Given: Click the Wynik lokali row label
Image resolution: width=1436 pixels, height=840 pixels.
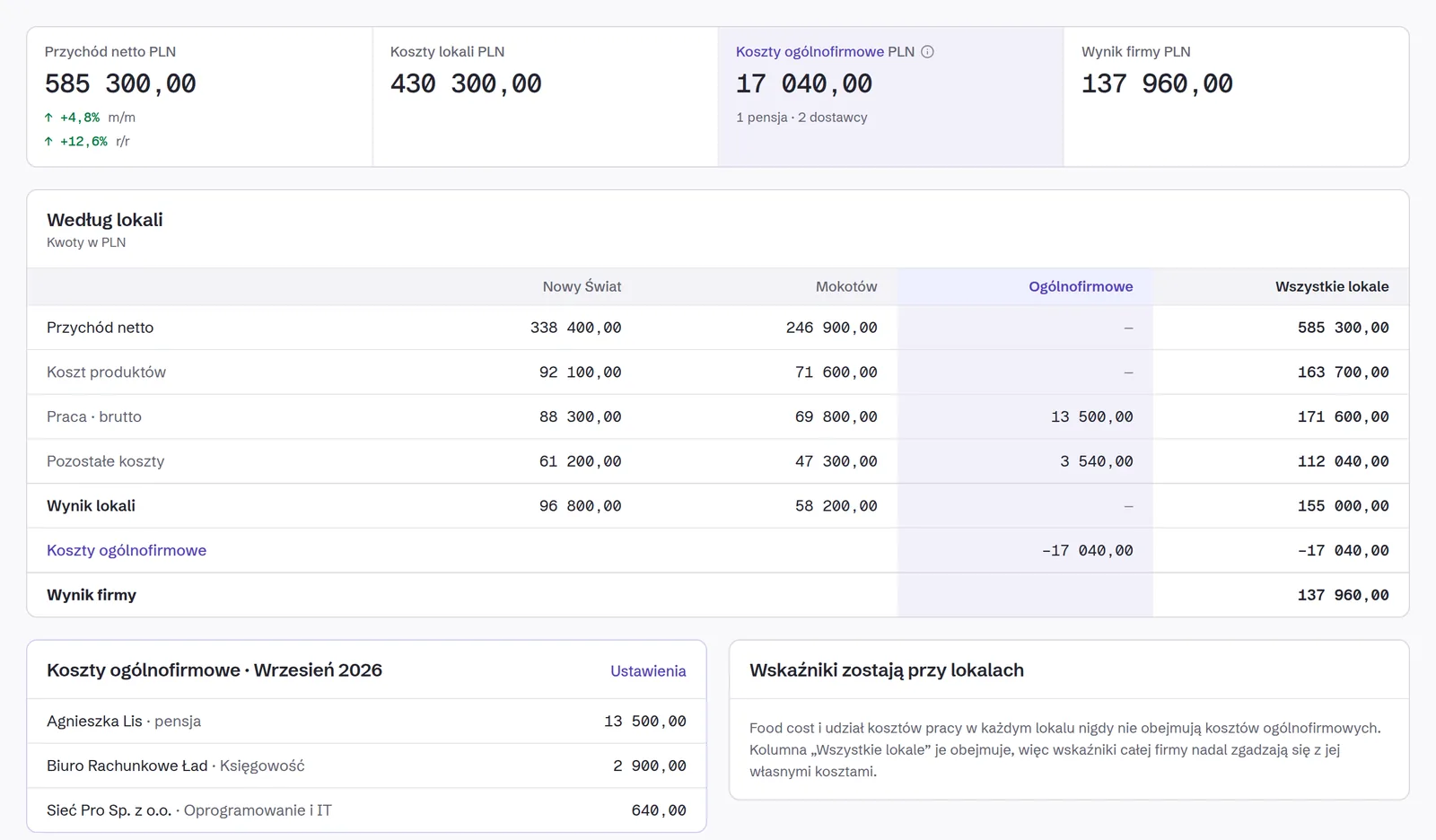Looking at the screenshot, I should click(91, 506).
